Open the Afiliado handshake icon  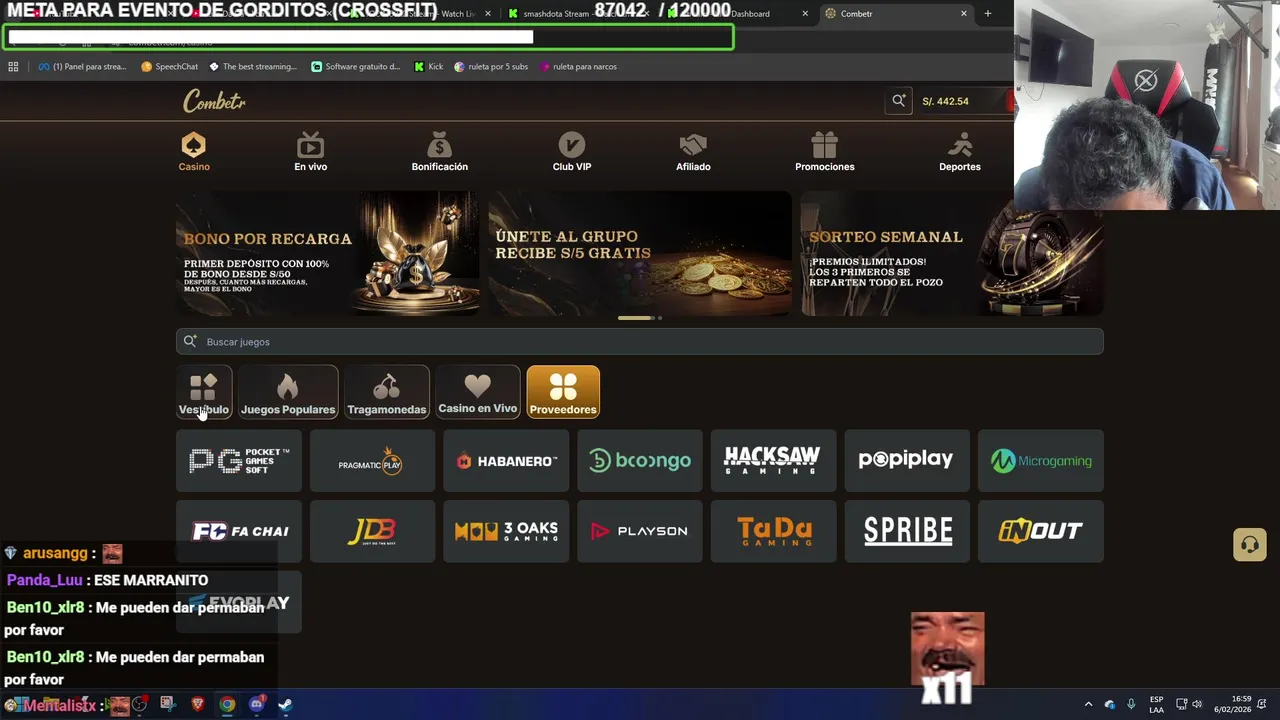(x=693, y=145)
